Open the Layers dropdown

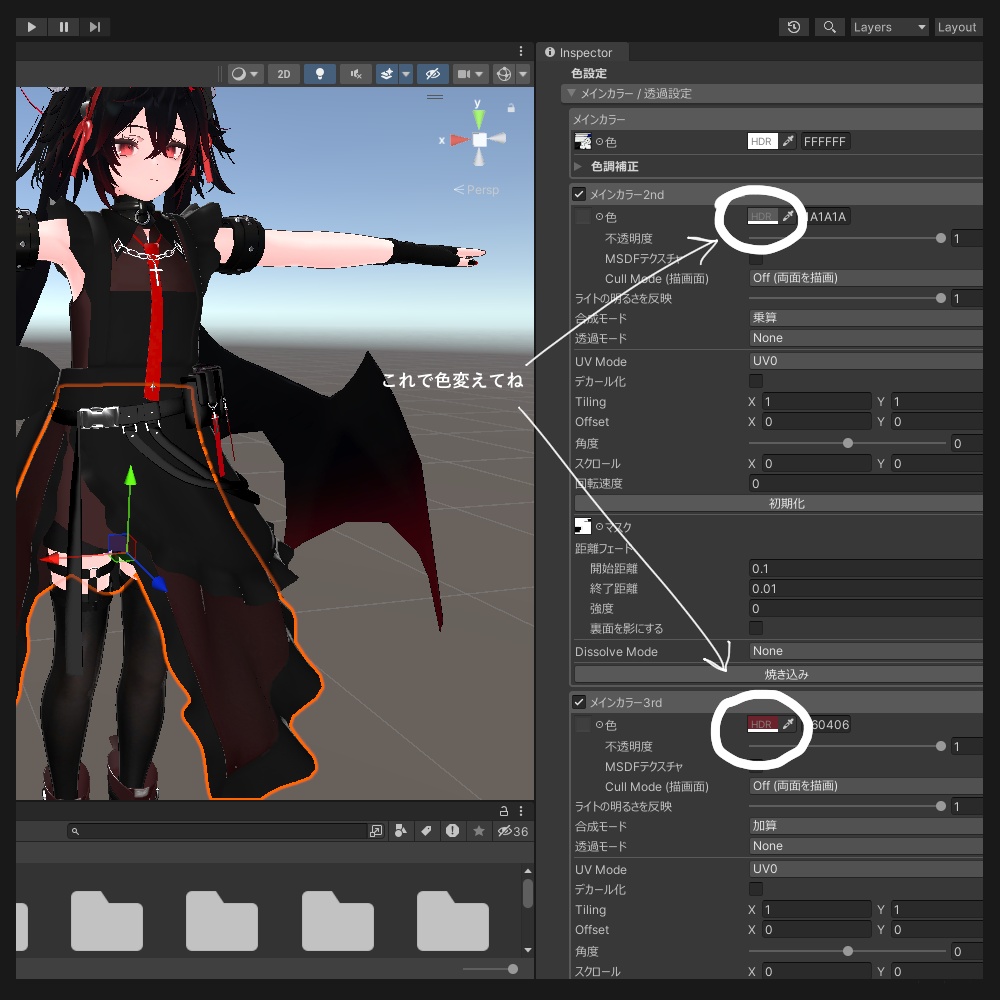tap(890, 27)
